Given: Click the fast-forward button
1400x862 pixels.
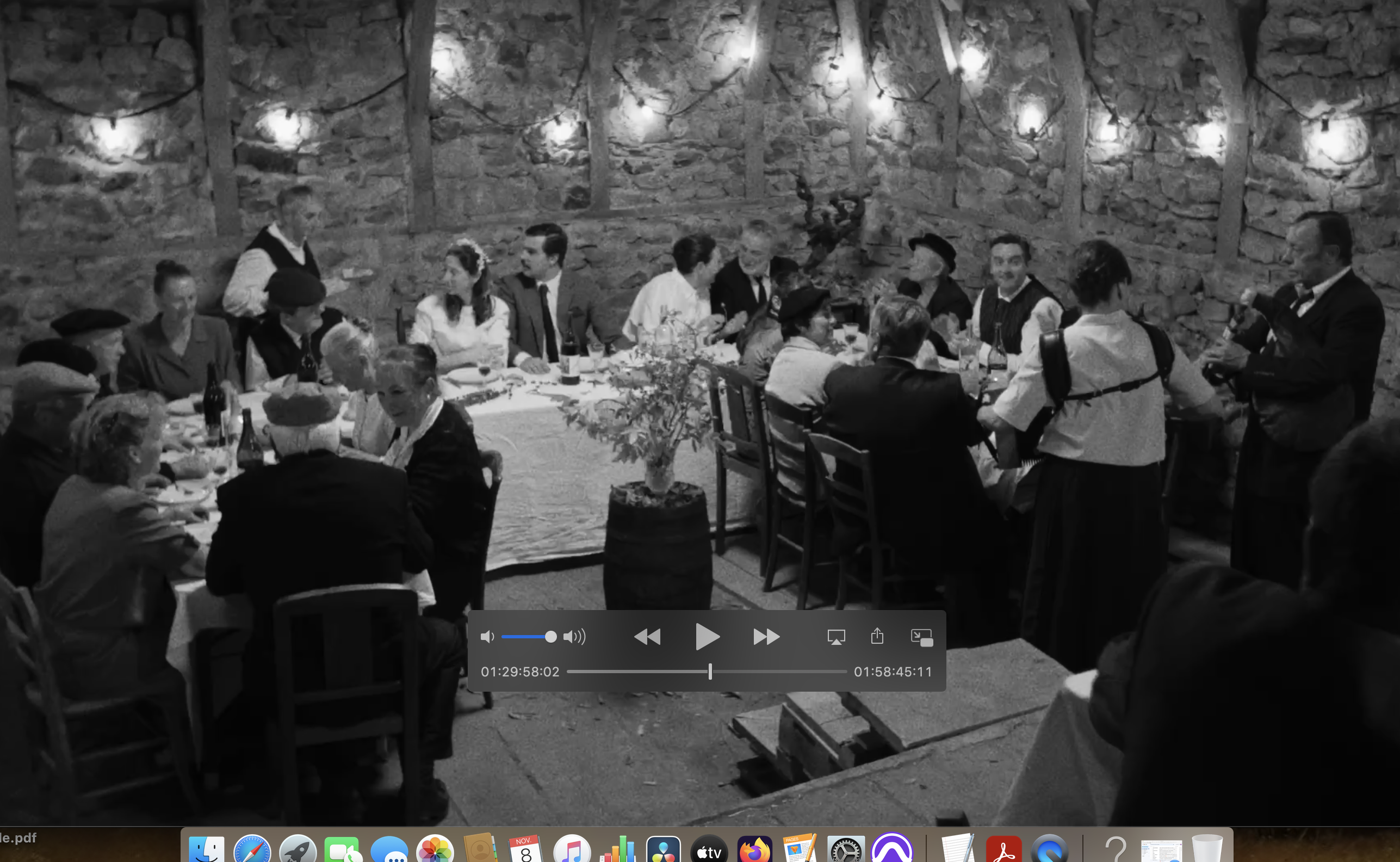Looking at the screenshot, I should [x=766, y=636].
